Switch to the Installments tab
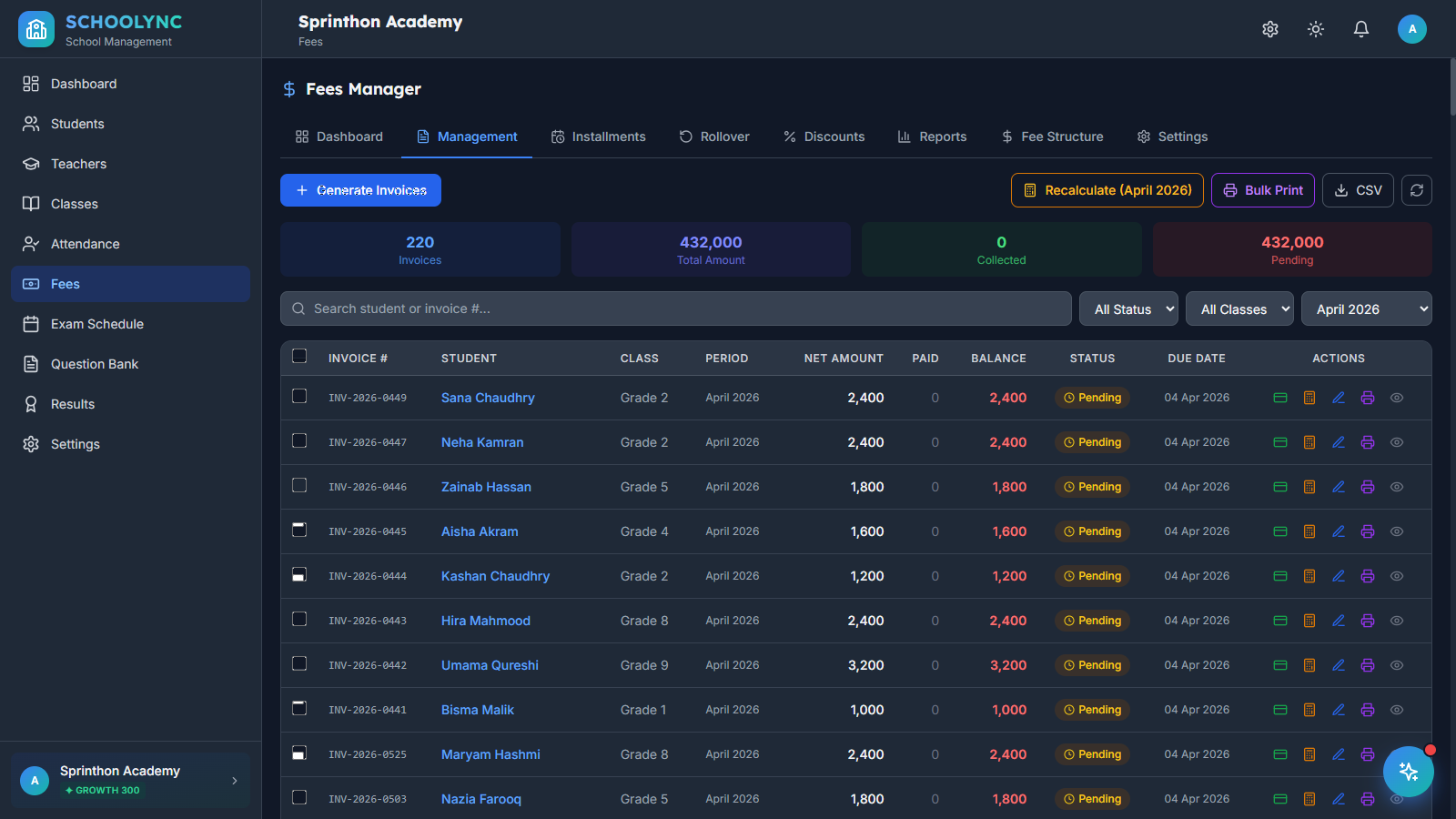The width and height of the screenshot is (1456, 819). tap(598, 136)
